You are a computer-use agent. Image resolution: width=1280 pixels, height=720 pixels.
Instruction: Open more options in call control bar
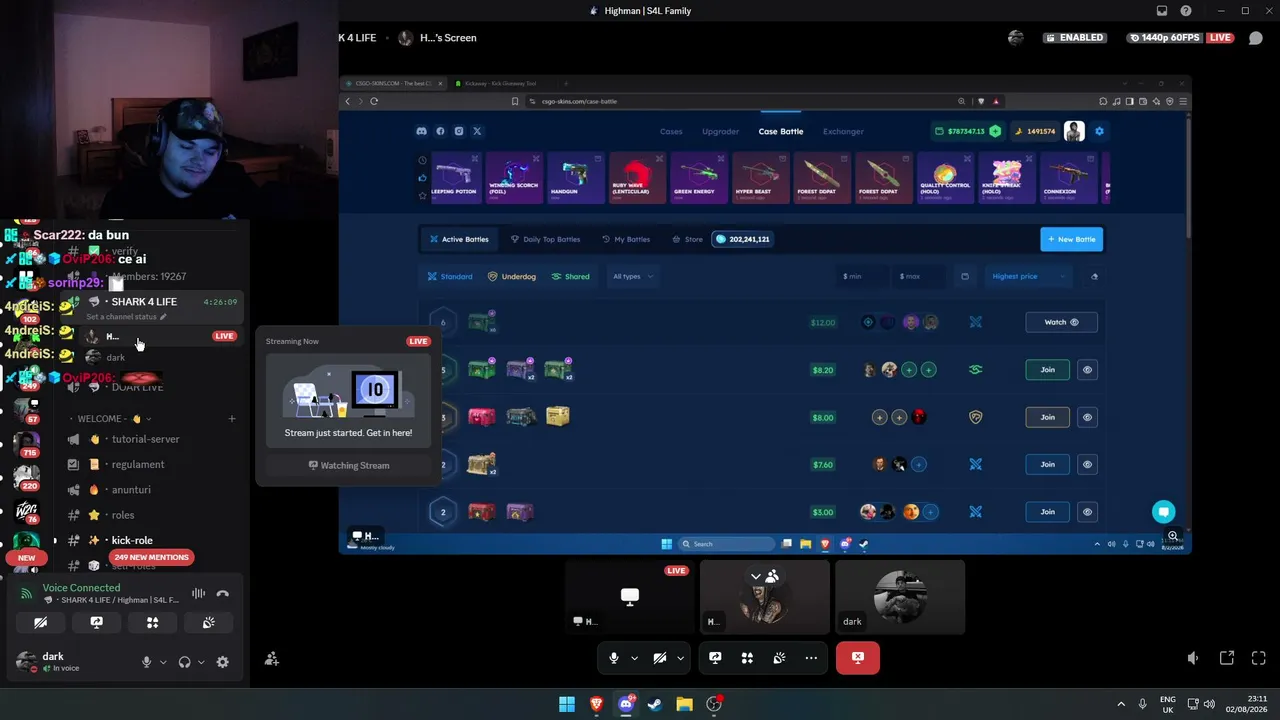click(811, 658)
